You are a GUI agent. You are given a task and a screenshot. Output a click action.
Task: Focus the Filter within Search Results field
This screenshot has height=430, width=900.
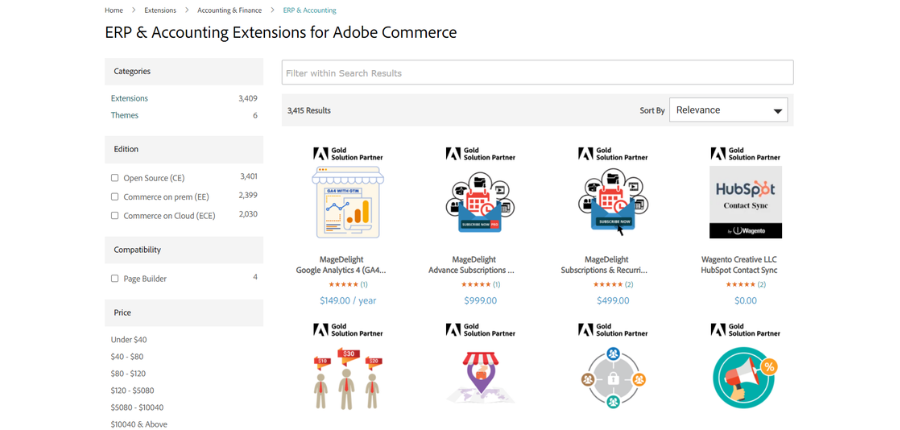coord(538,73)
